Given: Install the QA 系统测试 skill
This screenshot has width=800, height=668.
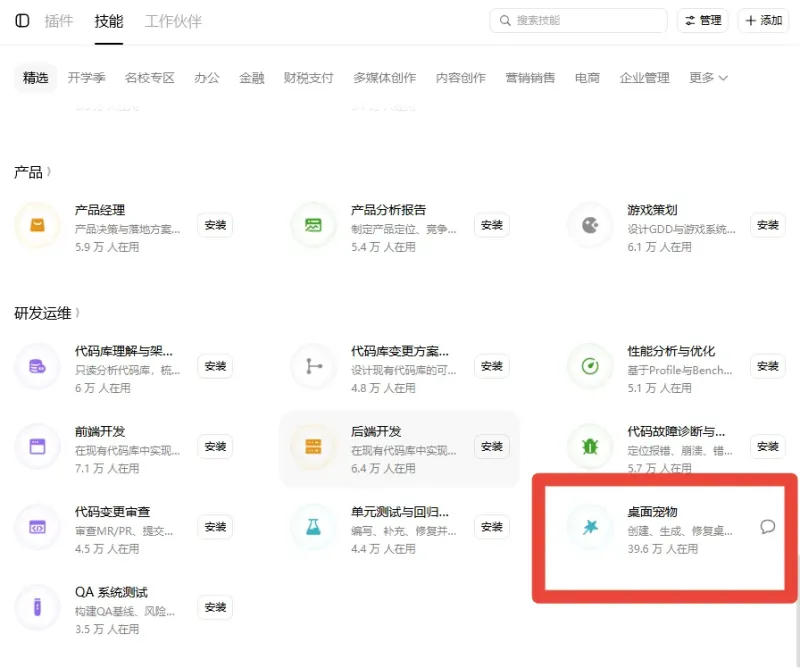Looking at the screenshot, I should click(215, 607).
